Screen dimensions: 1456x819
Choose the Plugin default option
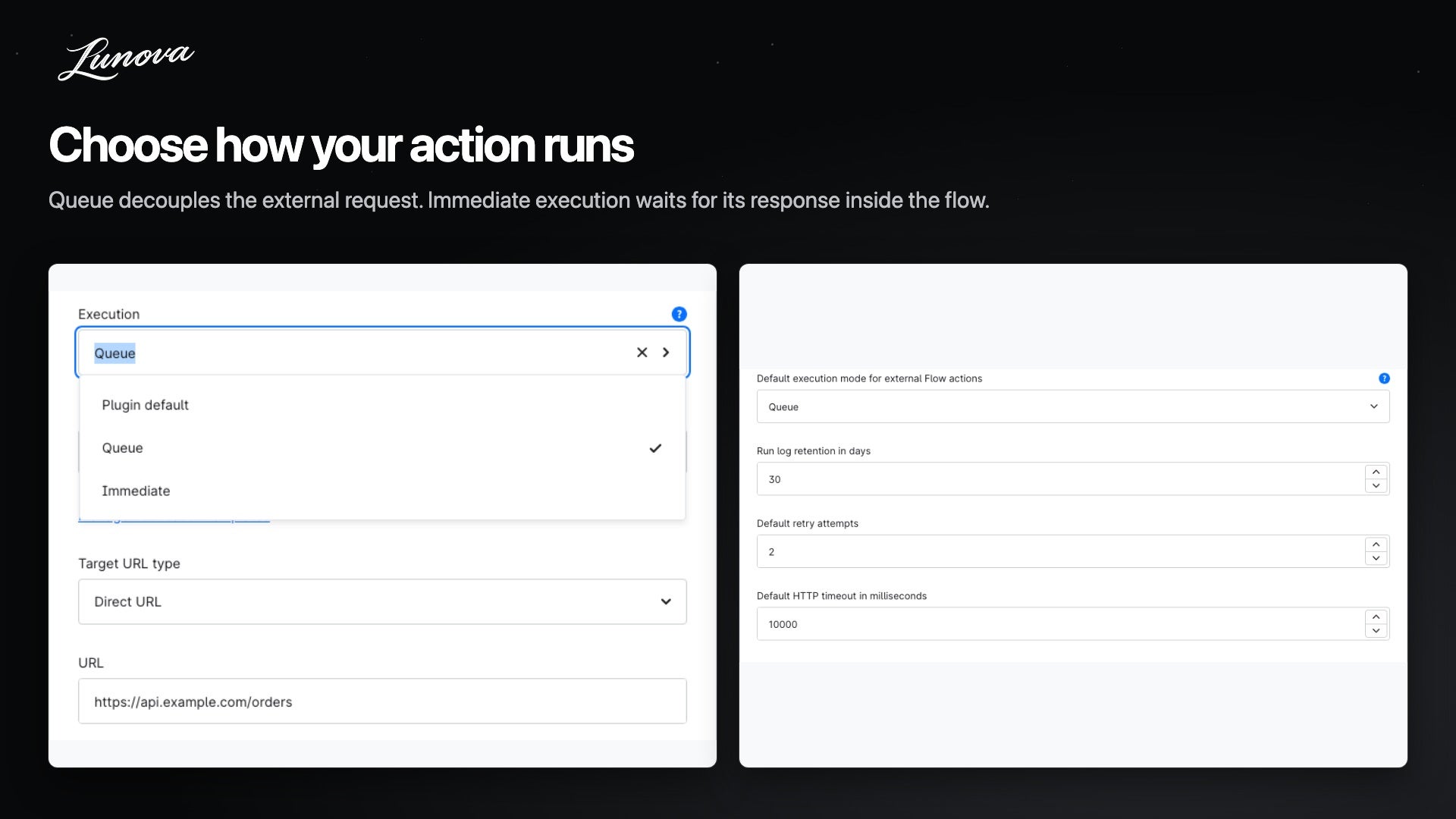click(x=382, y=405)
